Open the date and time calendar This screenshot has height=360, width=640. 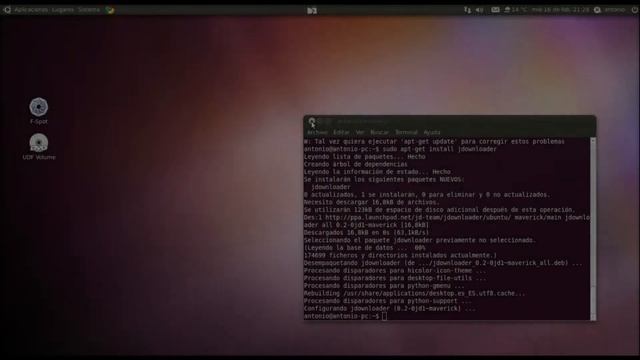560,10
